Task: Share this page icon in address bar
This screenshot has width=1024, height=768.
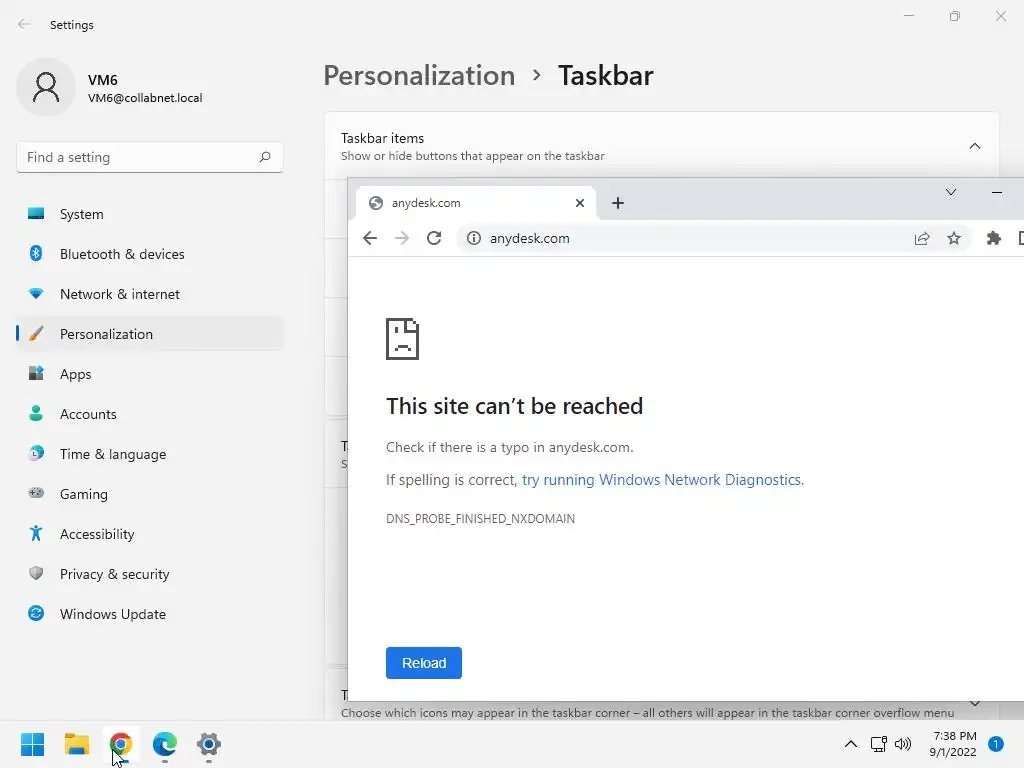Action: tap(921, 238)
